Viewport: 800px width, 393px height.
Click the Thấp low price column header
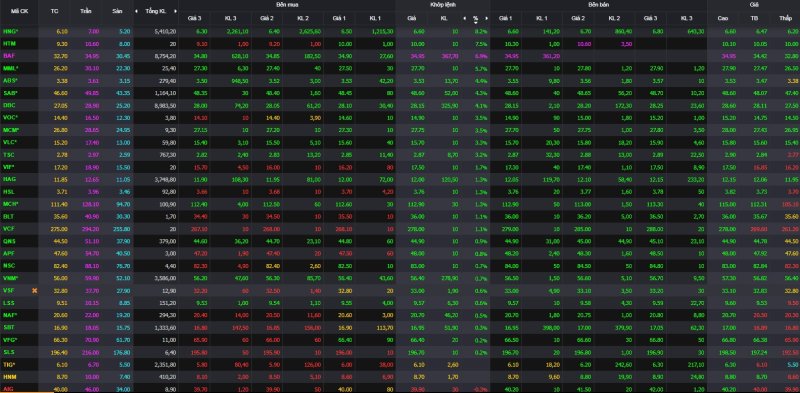click(x=785, y=18)
